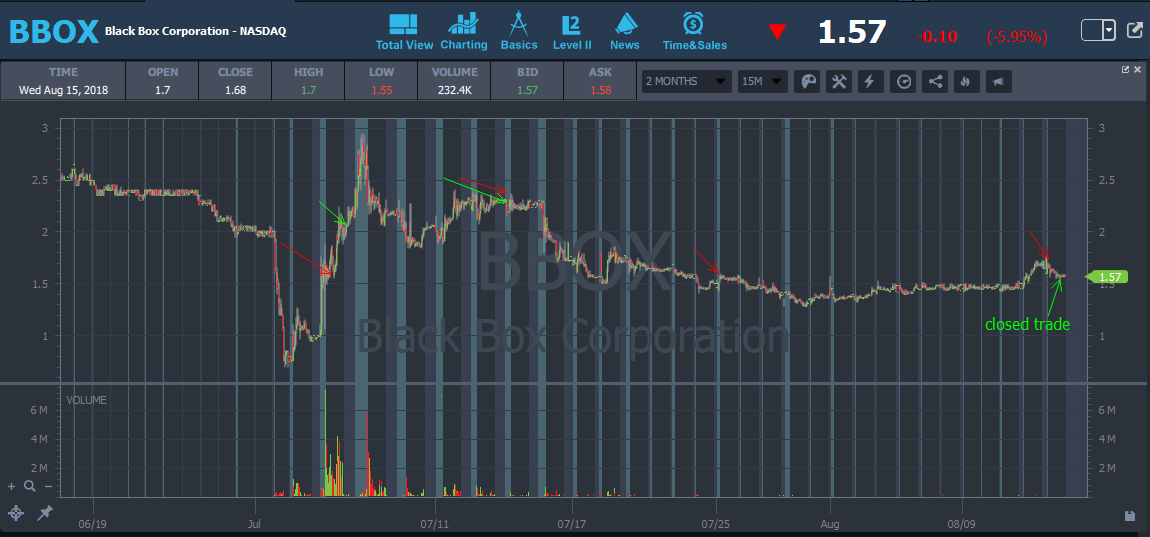Screen dimensions: 1150x537
Task: Click the BBOX ticker symbol
Action: click(x=54, y=32)
